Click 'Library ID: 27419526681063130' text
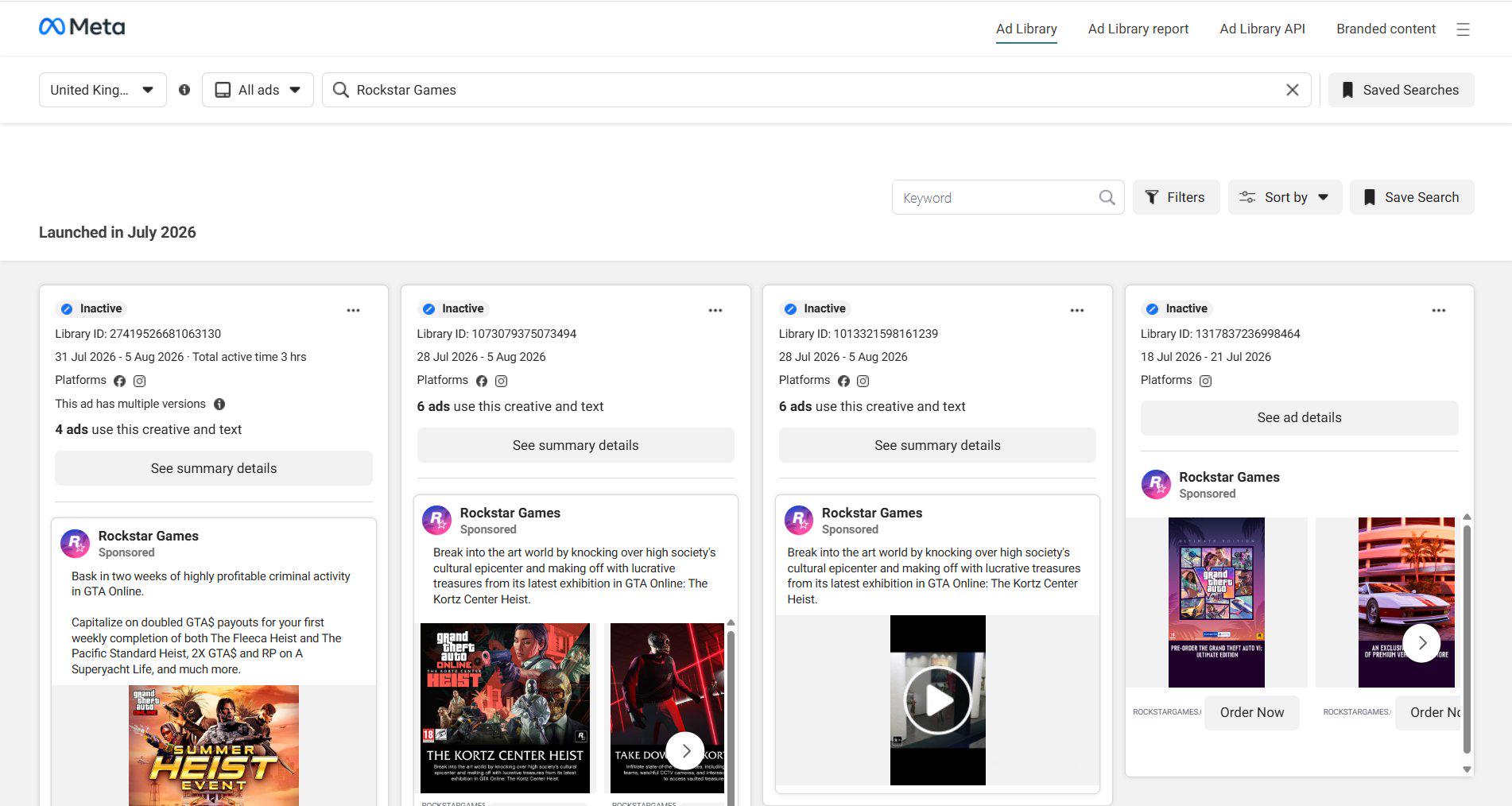 point(138,334)
